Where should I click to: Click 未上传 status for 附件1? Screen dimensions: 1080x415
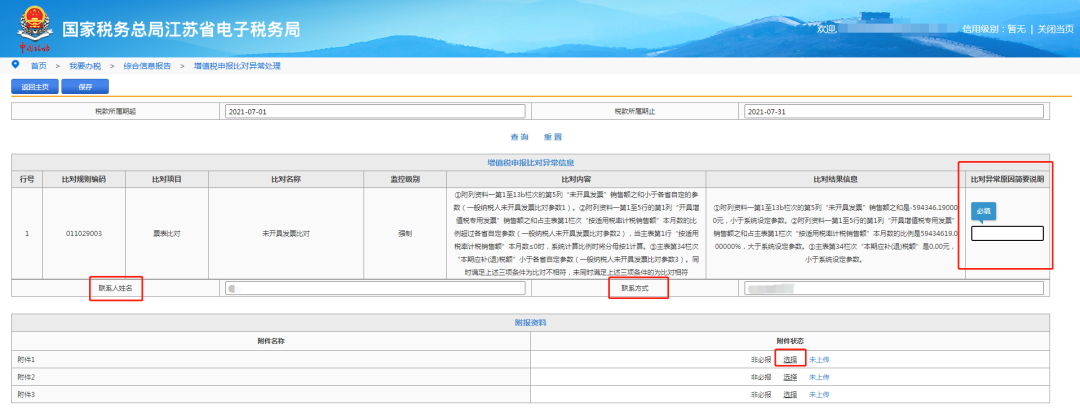(x=819, y=359)
